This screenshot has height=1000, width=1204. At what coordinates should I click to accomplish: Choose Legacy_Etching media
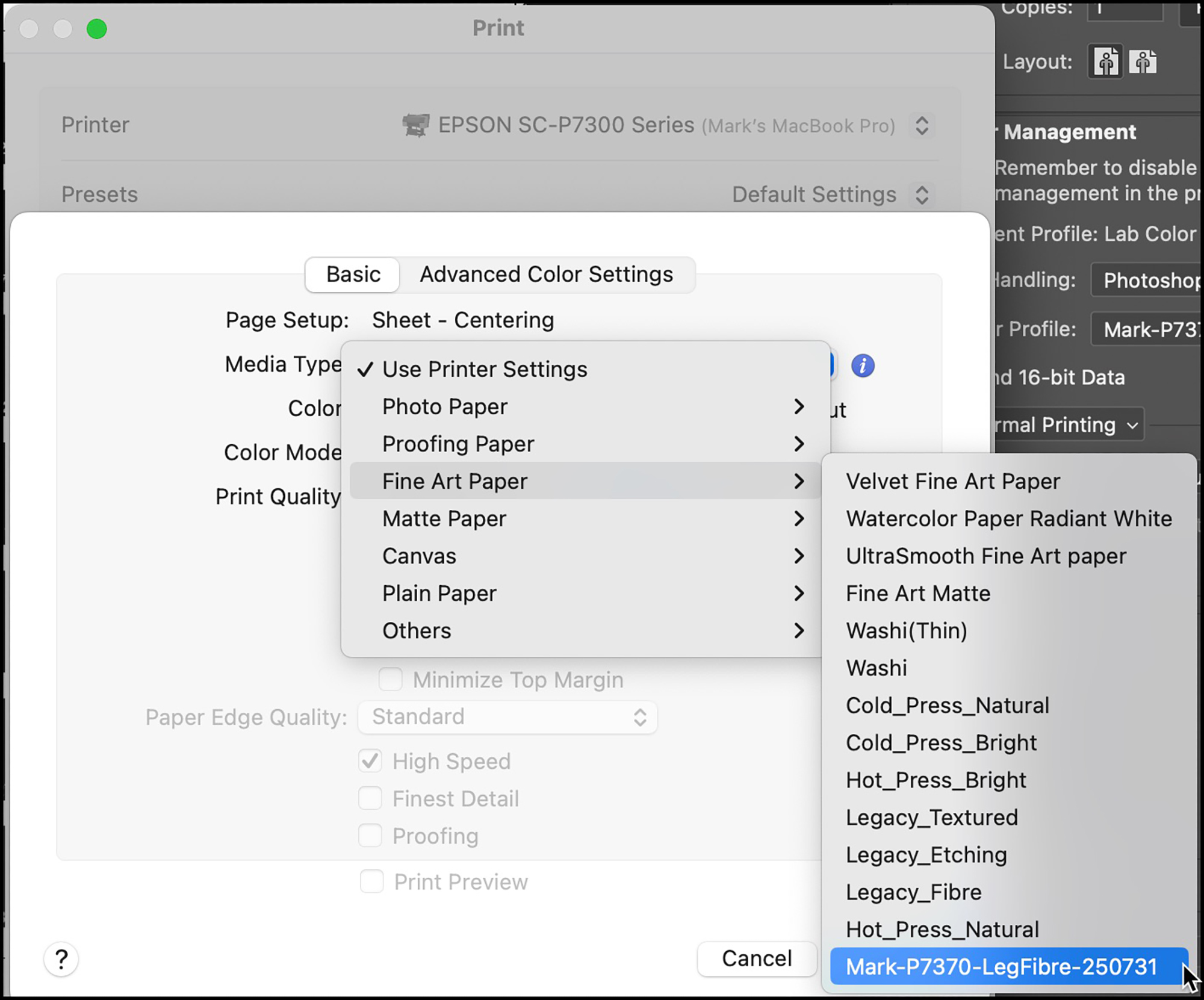click(1009, 854)
